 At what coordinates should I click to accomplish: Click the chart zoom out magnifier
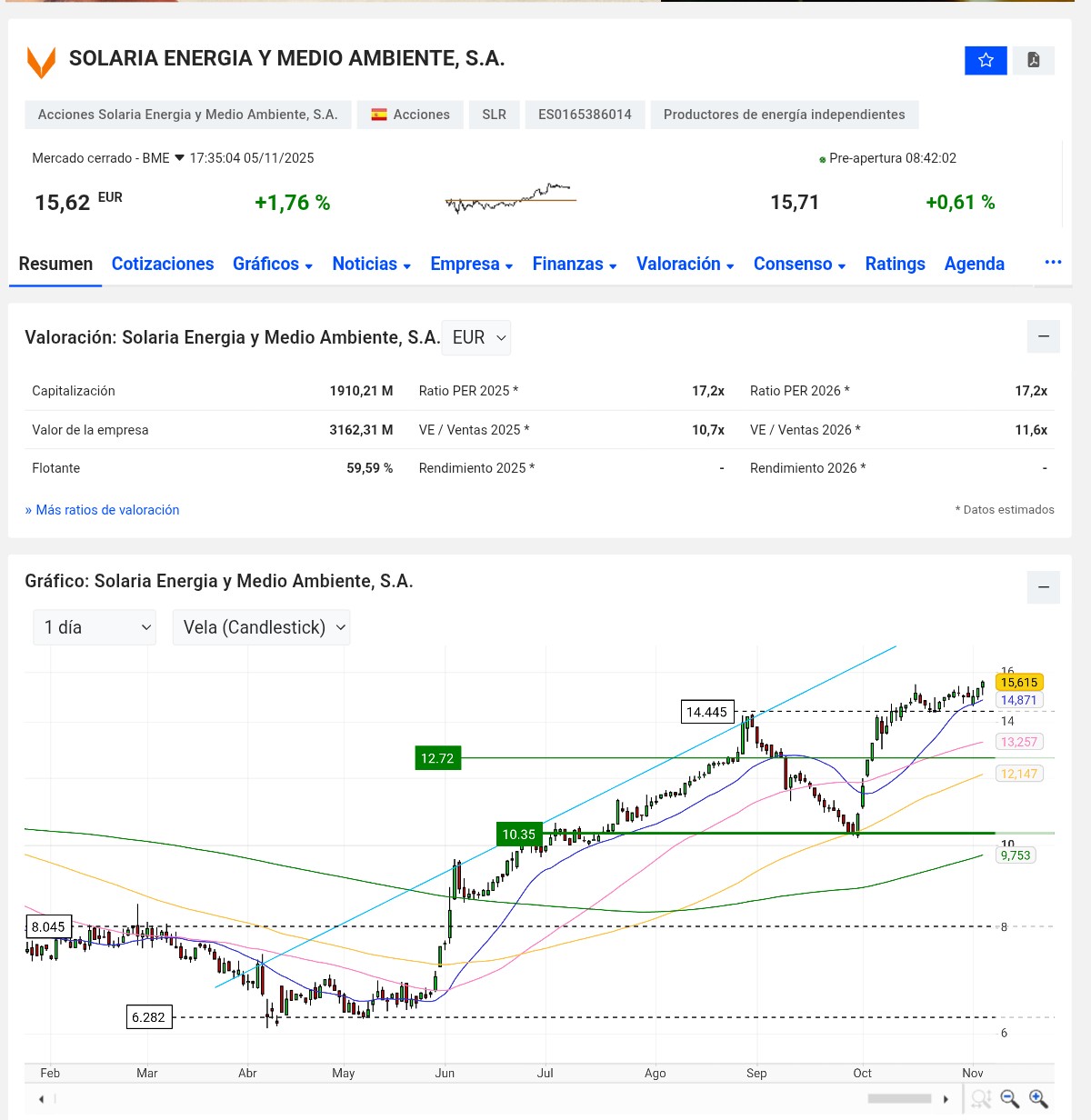click(1009, 1099)
